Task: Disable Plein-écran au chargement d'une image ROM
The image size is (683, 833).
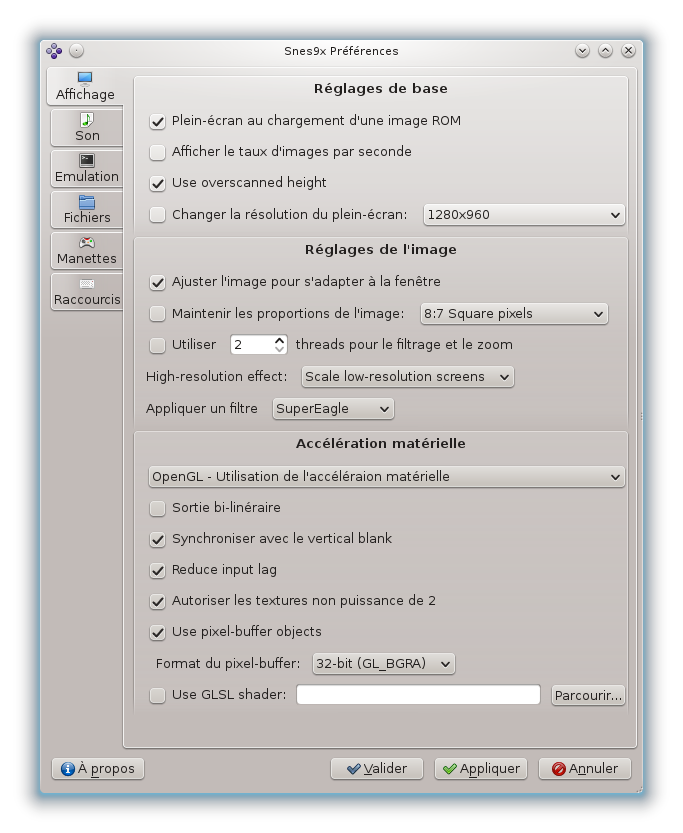Action: (157, 122)
